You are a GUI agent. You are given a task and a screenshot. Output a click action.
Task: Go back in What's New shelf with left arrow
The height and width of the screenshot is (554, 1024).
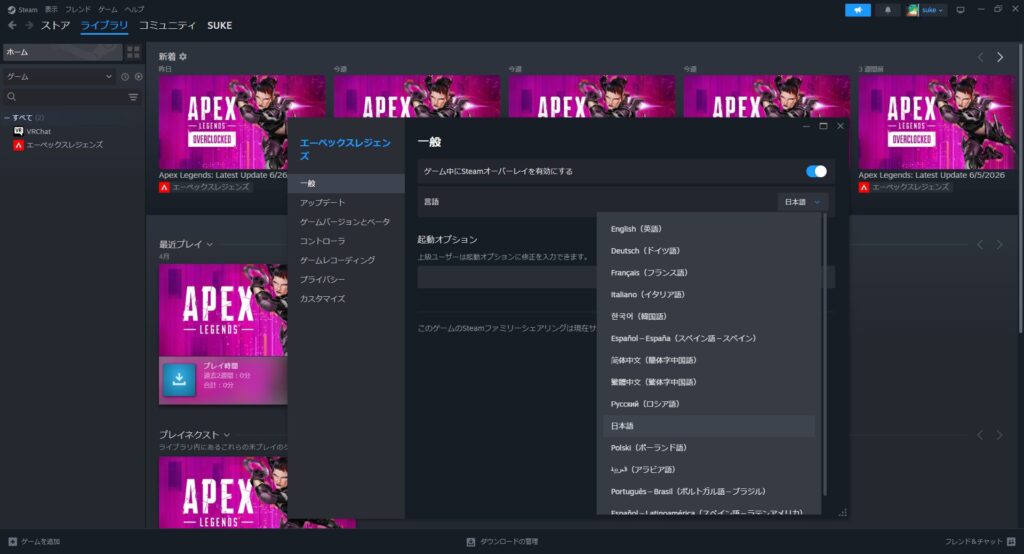coord(980,57)
